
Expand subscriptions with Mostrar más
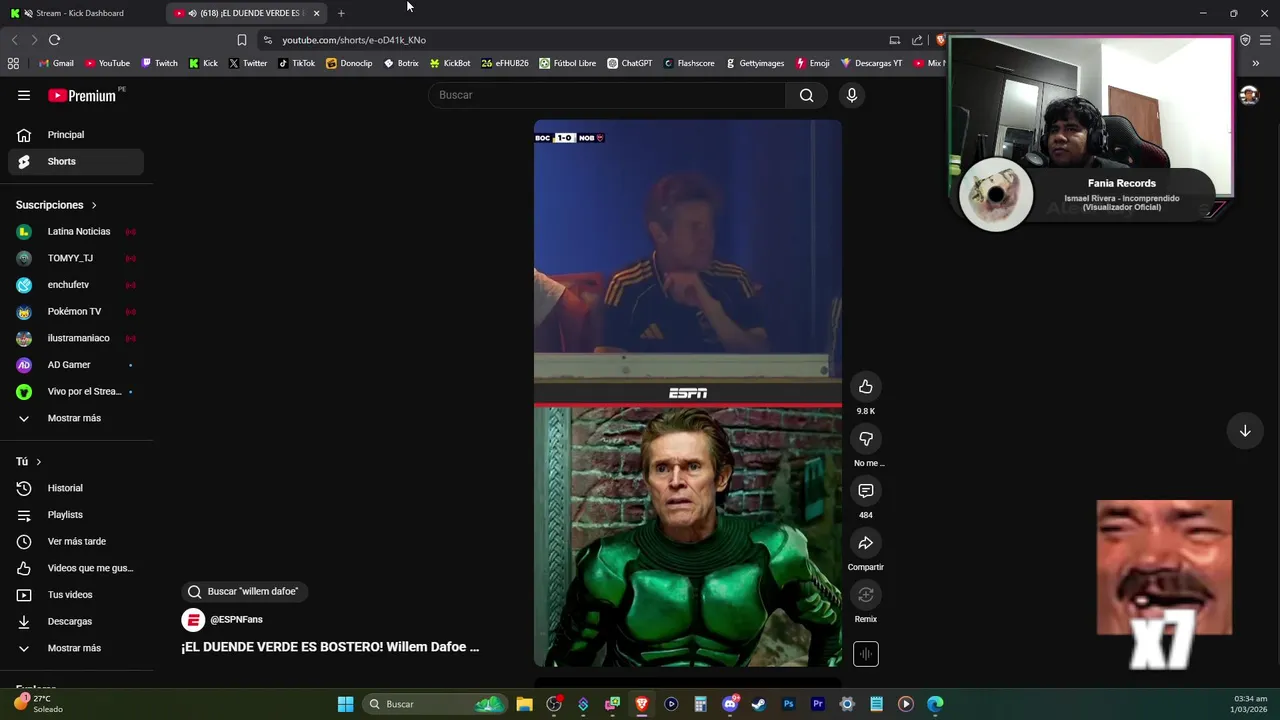tap(76, 418)
